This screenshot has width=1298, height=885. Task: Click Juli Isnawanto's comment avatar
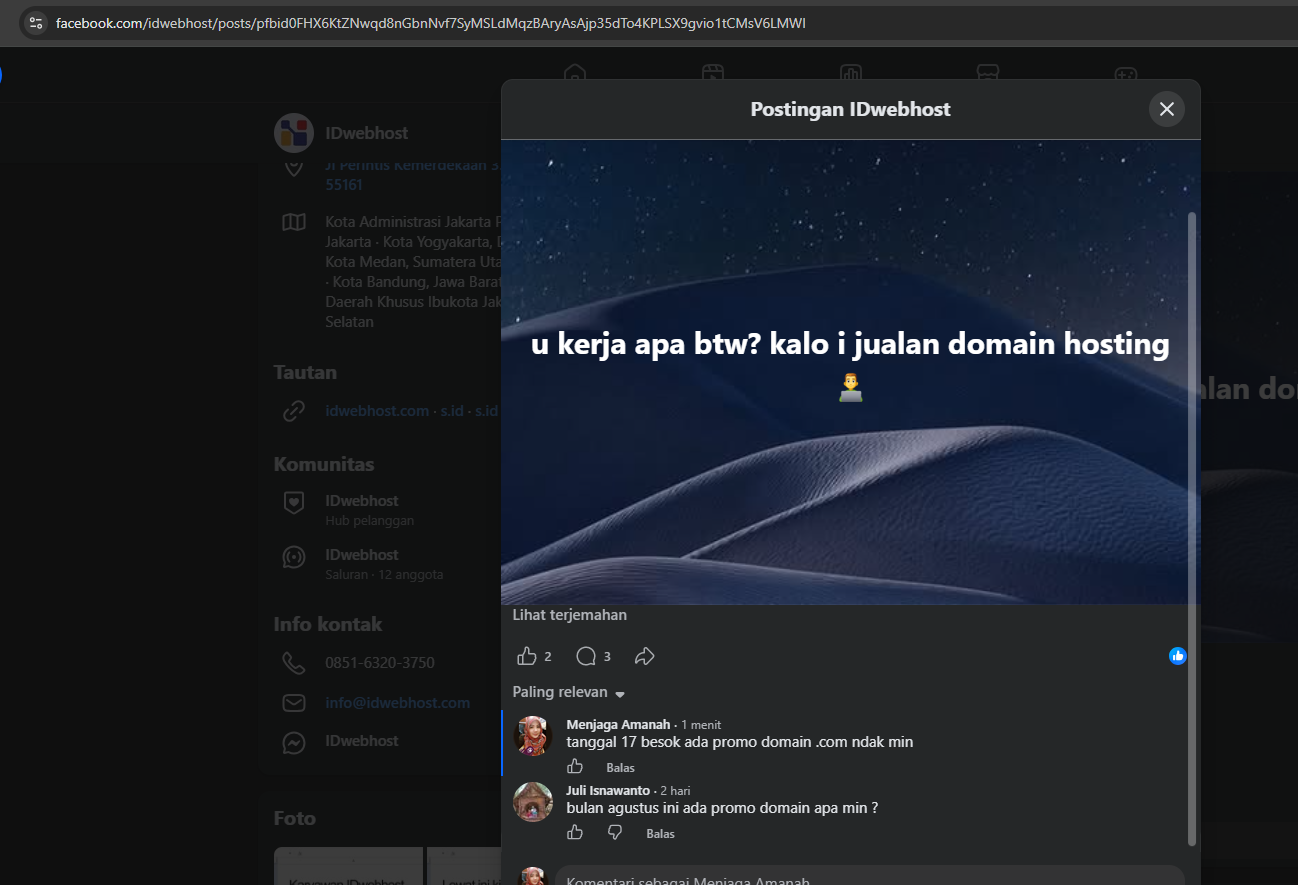(533, 802)
